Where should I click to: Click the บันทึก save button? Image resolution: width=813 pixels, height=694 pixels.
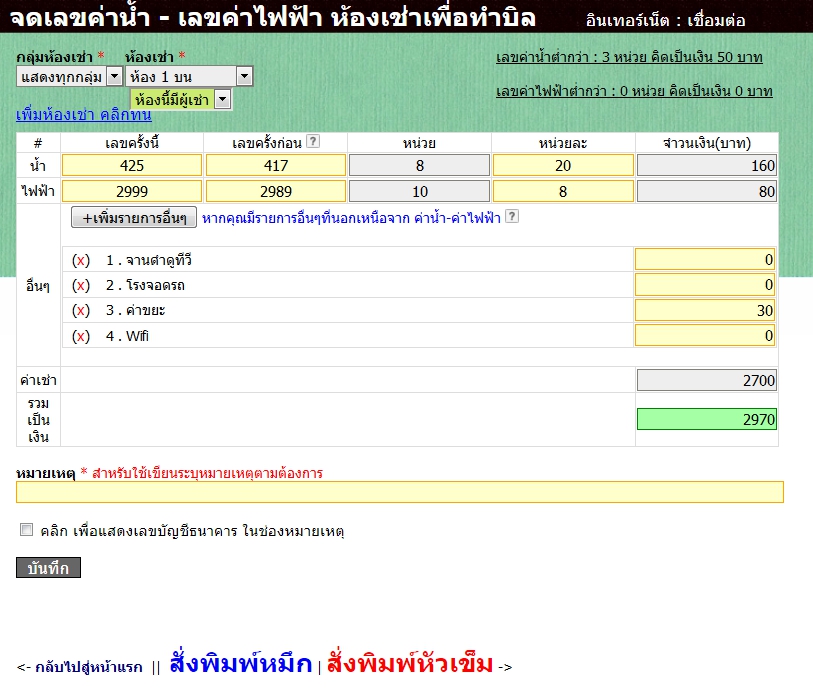pos(48,568)
